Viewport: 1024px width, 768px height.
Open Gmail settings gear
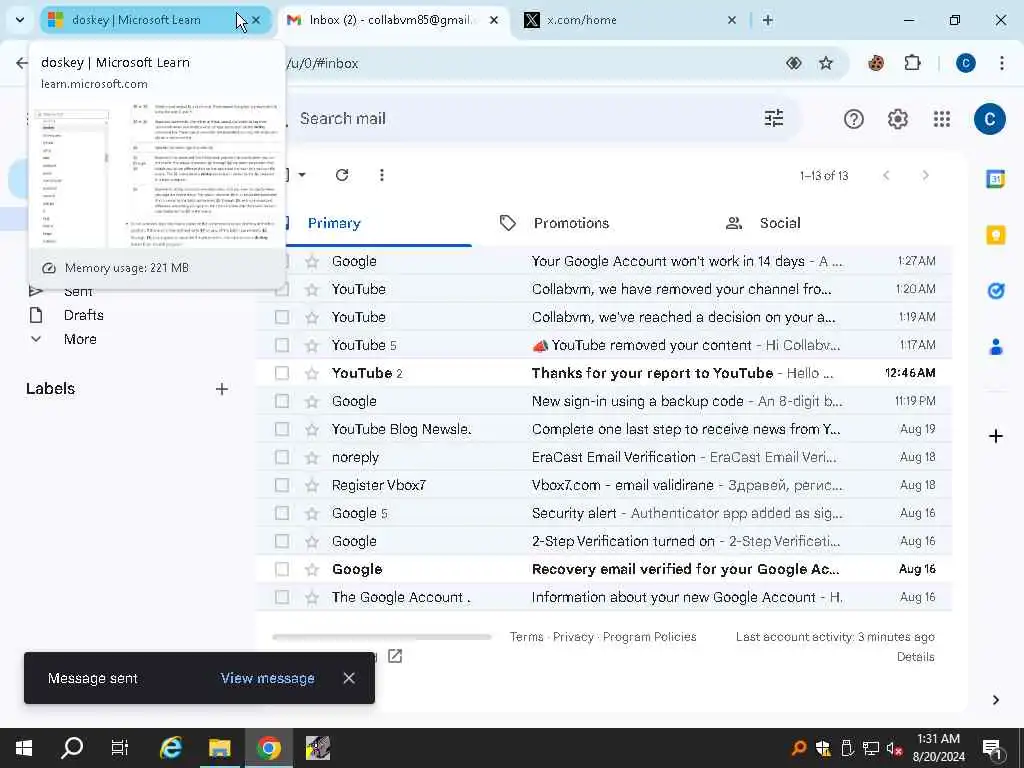(897, 119)
